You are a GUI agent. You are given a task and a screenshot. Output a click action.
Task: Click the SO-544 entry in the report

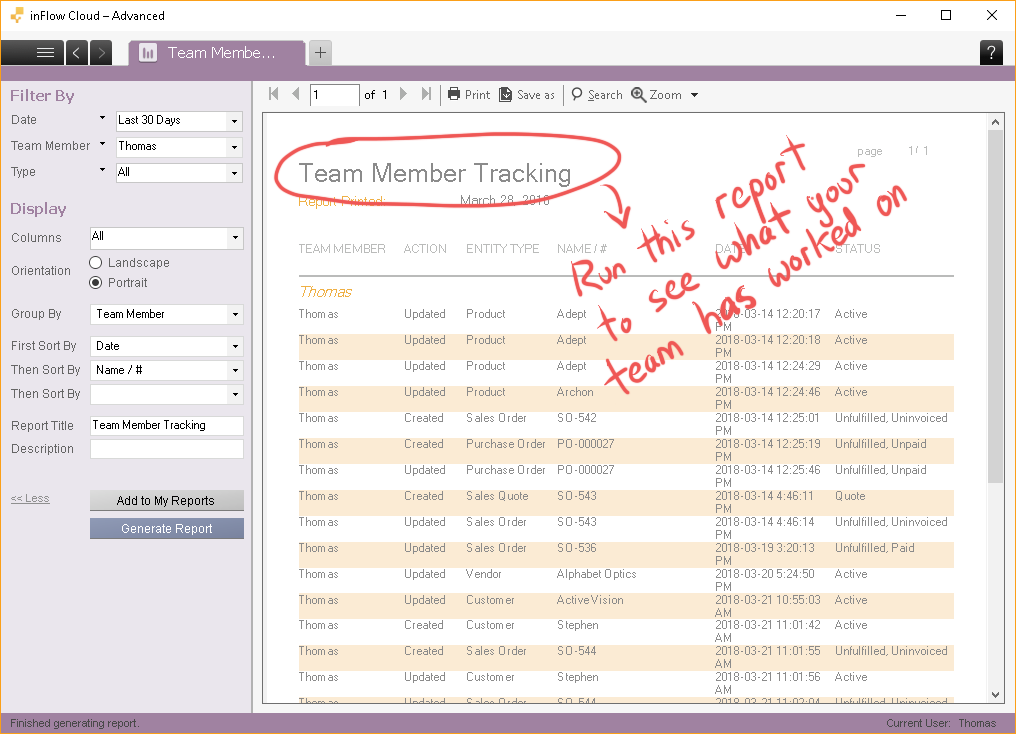(x=577, y=651)
